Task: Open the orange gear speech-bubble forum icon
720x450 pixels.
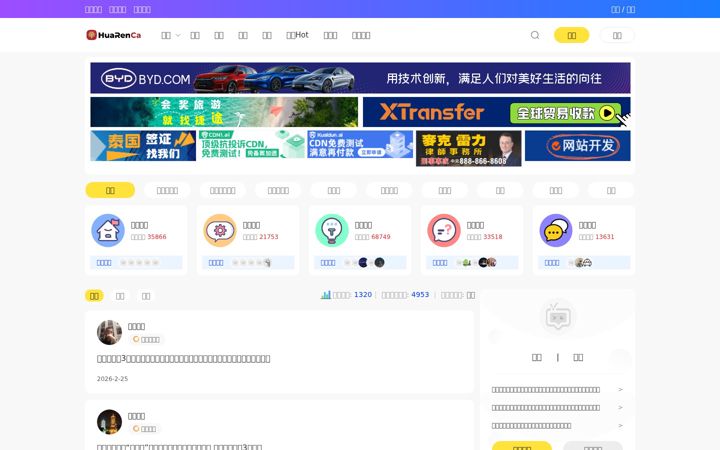Action: 220,230
